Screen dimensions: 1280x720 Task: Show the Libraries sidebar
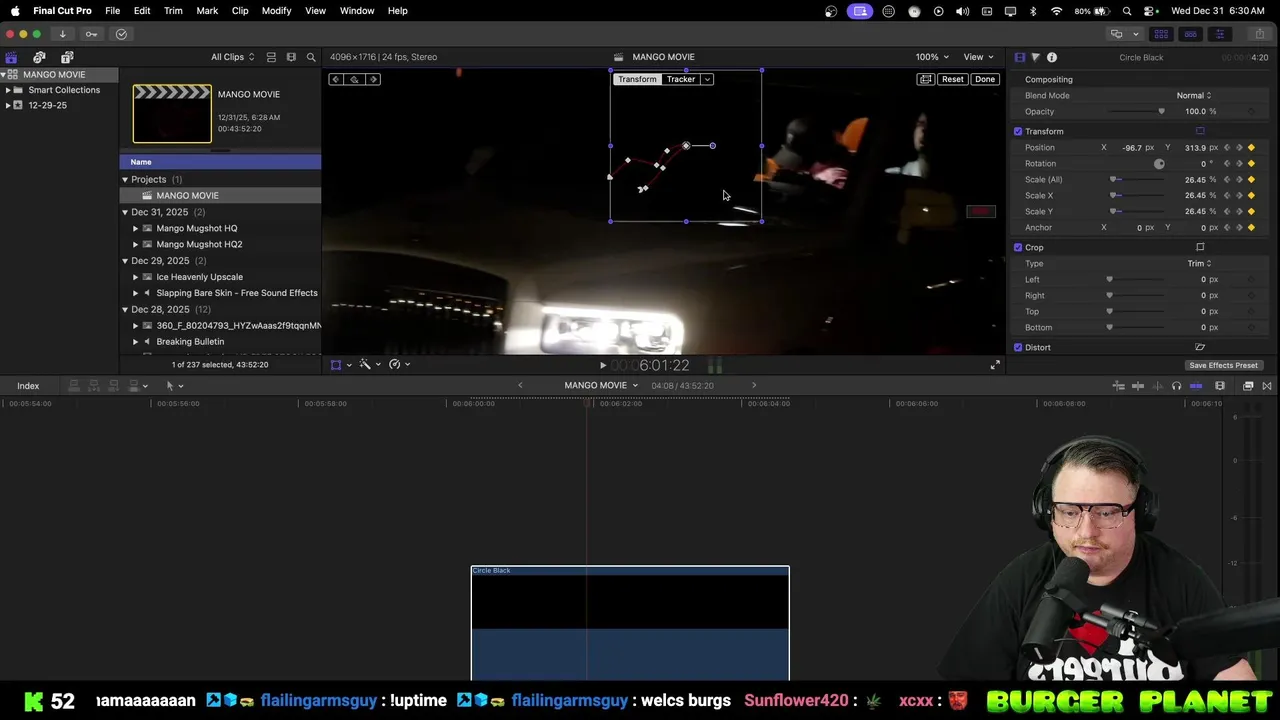coord(11,57)
